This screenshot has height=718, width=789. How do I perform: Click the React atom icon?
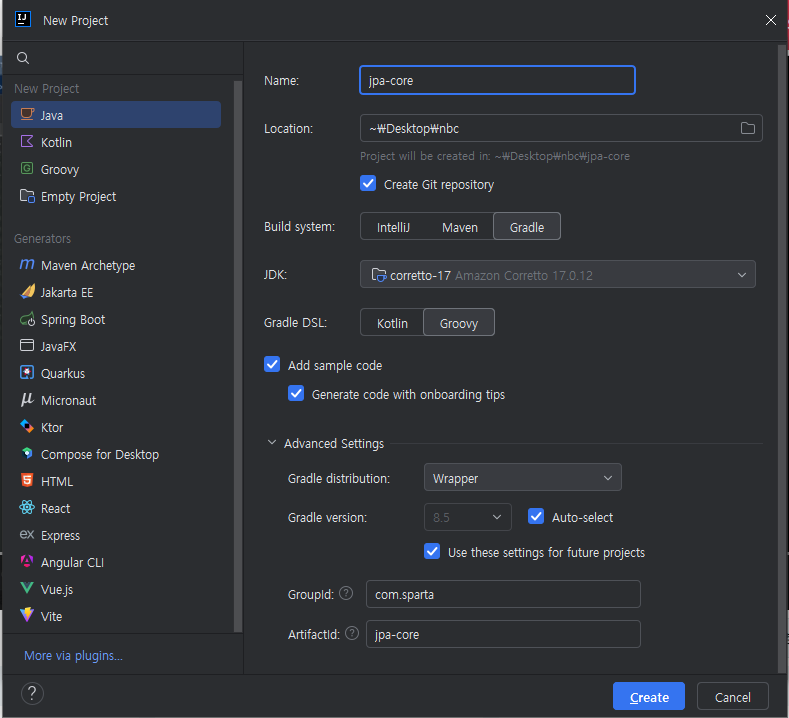tap(27, 507)
